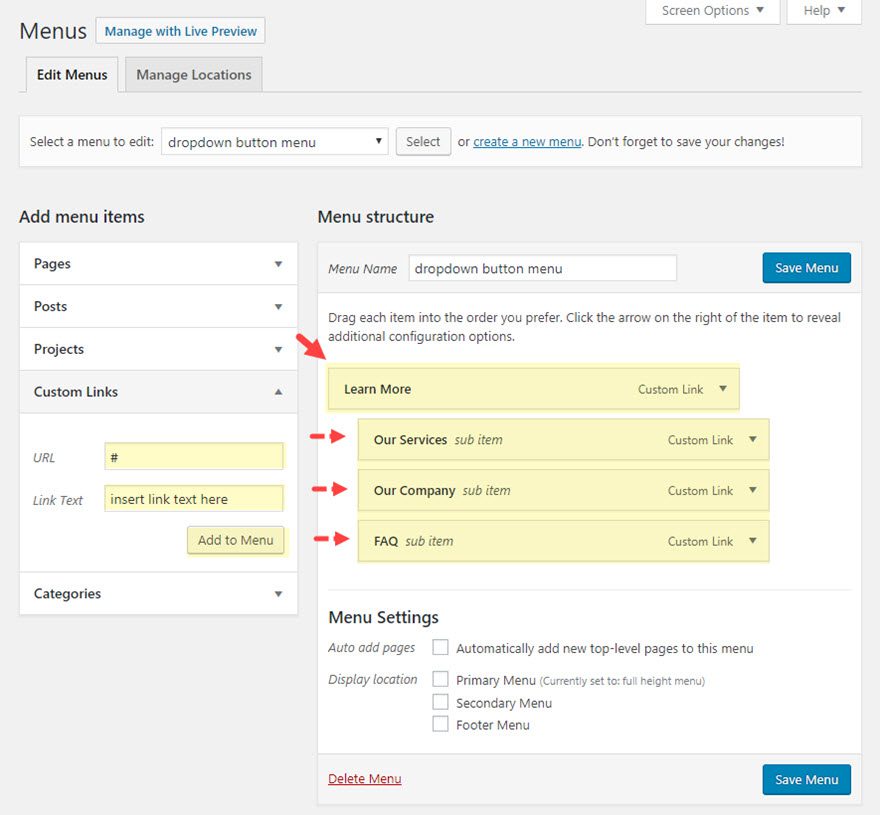Image resolution: width=880 pixels, height=815 pixels.
Task: Open Our Company sub item options
Action: (x=752, y=490)
